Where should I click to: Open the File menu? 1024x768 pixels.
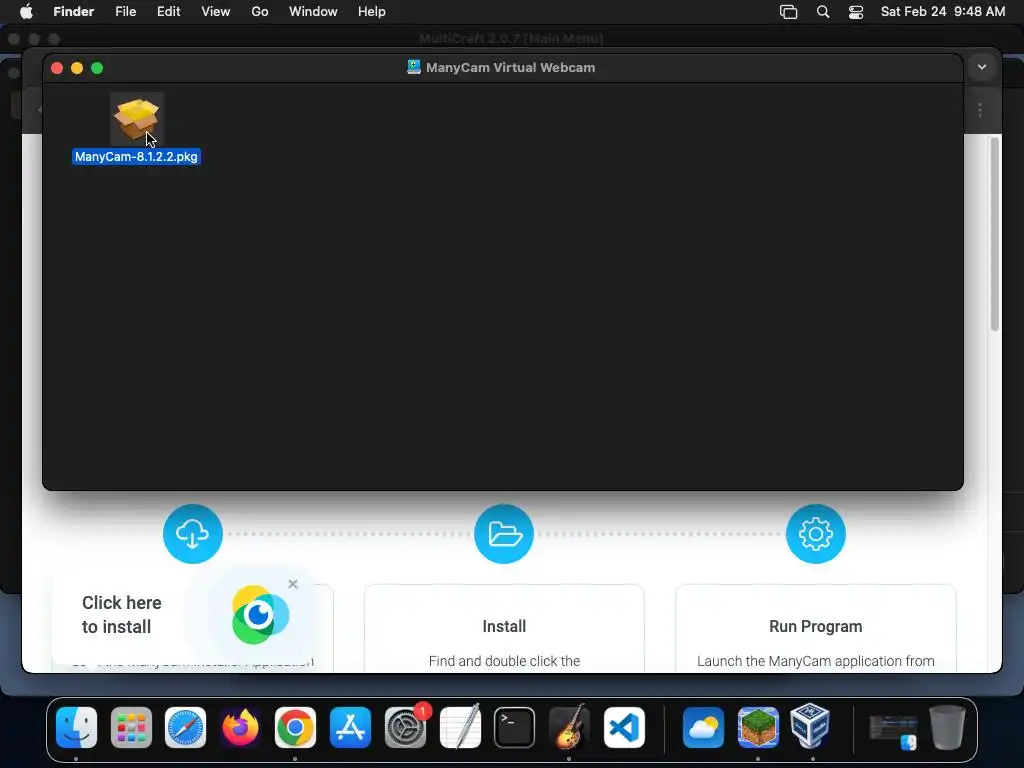click(125, 12)
